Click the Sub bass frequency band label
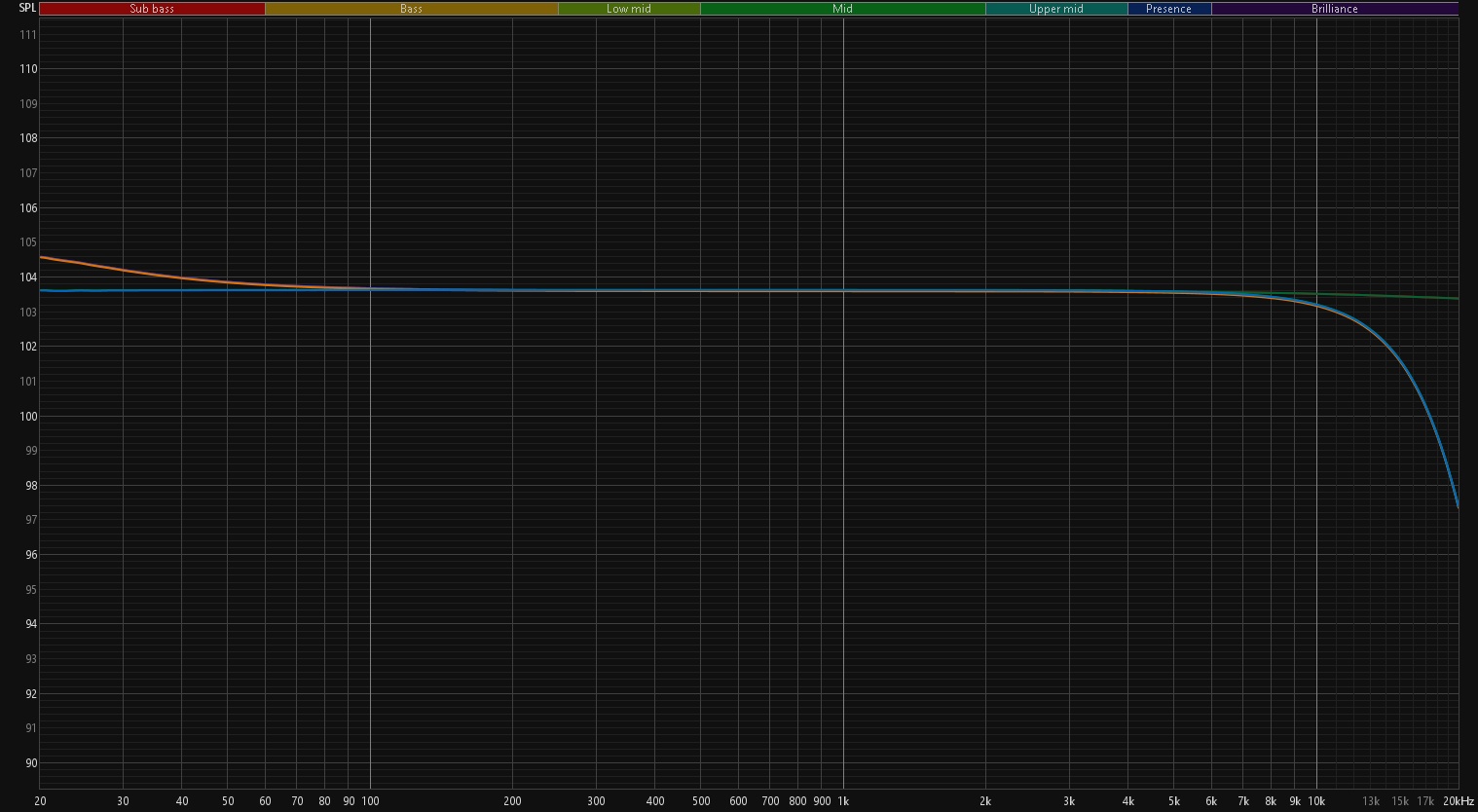This screenshot has height=812, width=1478. [152, 9]
